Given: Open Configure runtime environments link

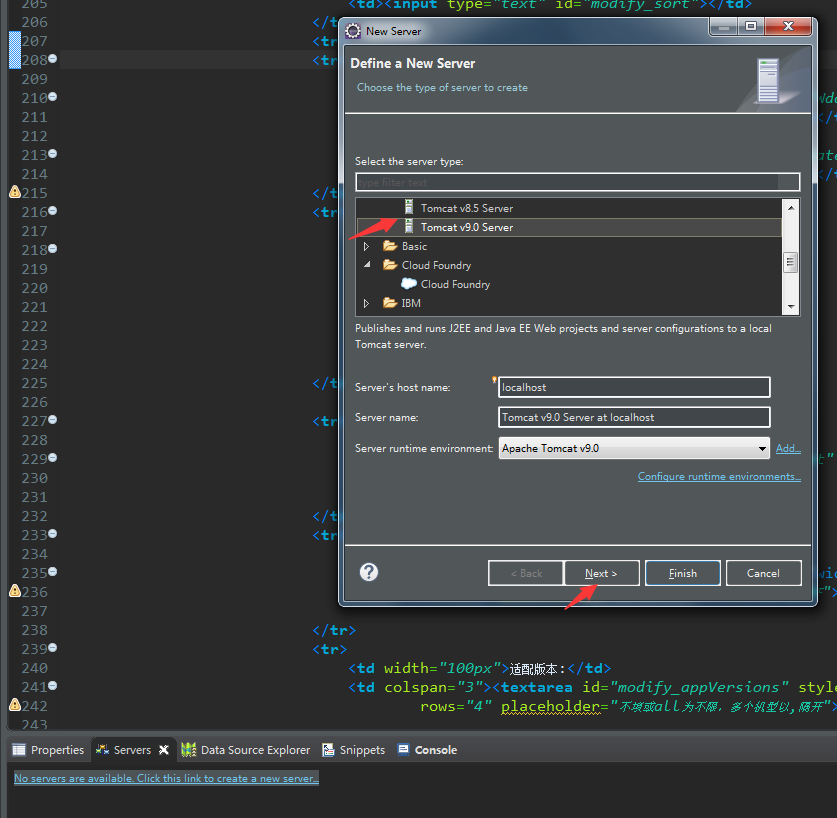Looking at the screenshot, I should tap(719, 476).
